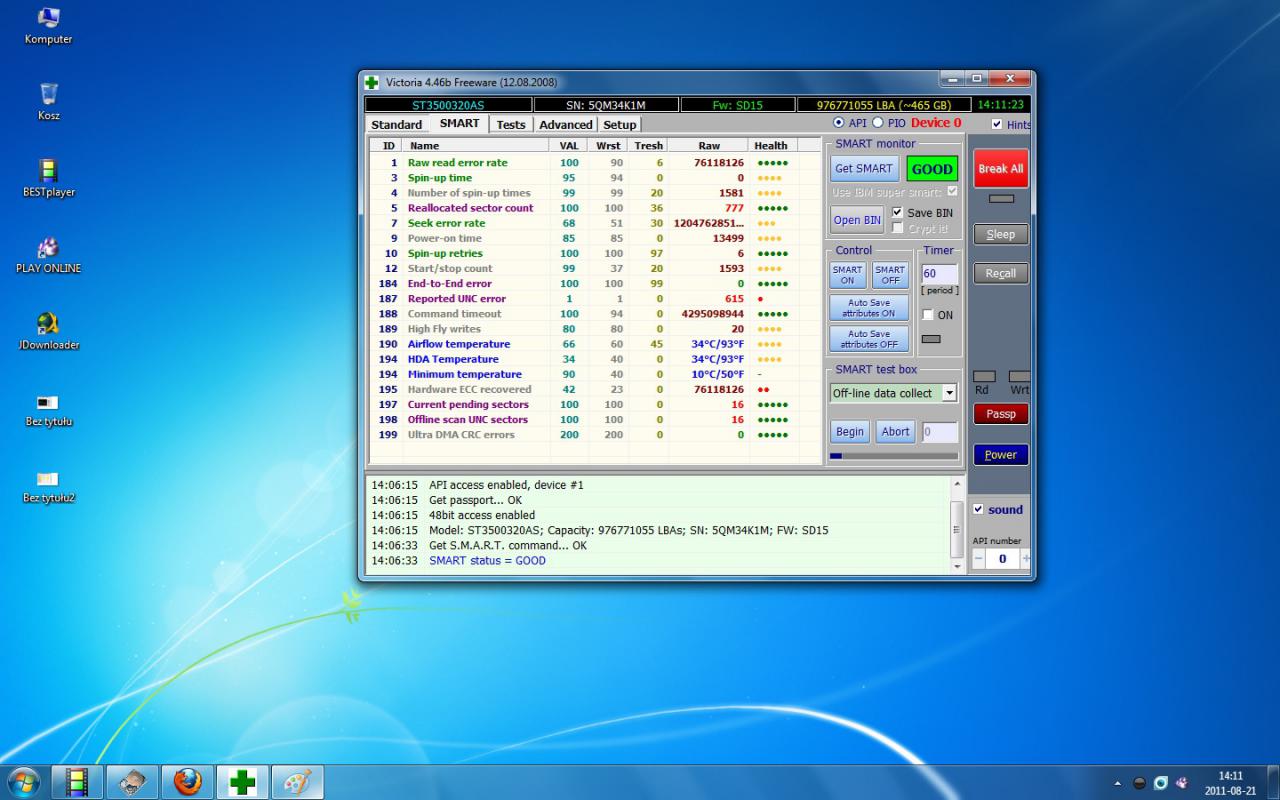
Task: Select the 'Bez tytułu' desktop file
Action: click(x=48, y=408)
